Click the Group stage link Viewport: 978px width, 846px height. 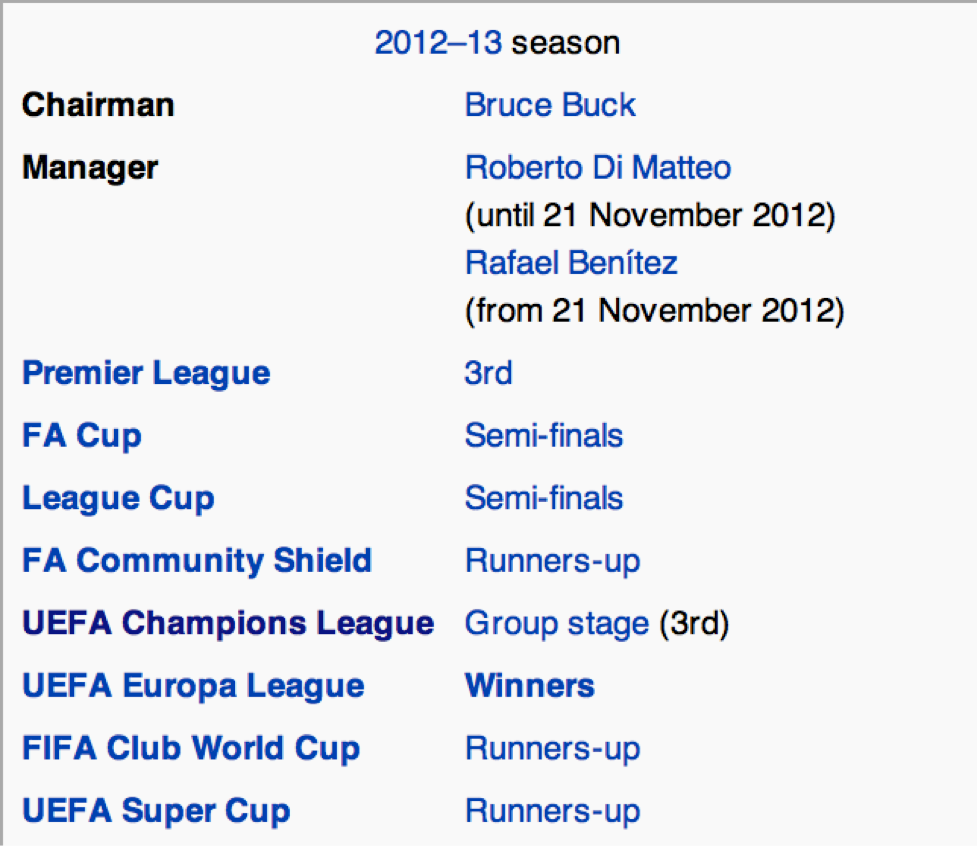click(x=557, y=624)
